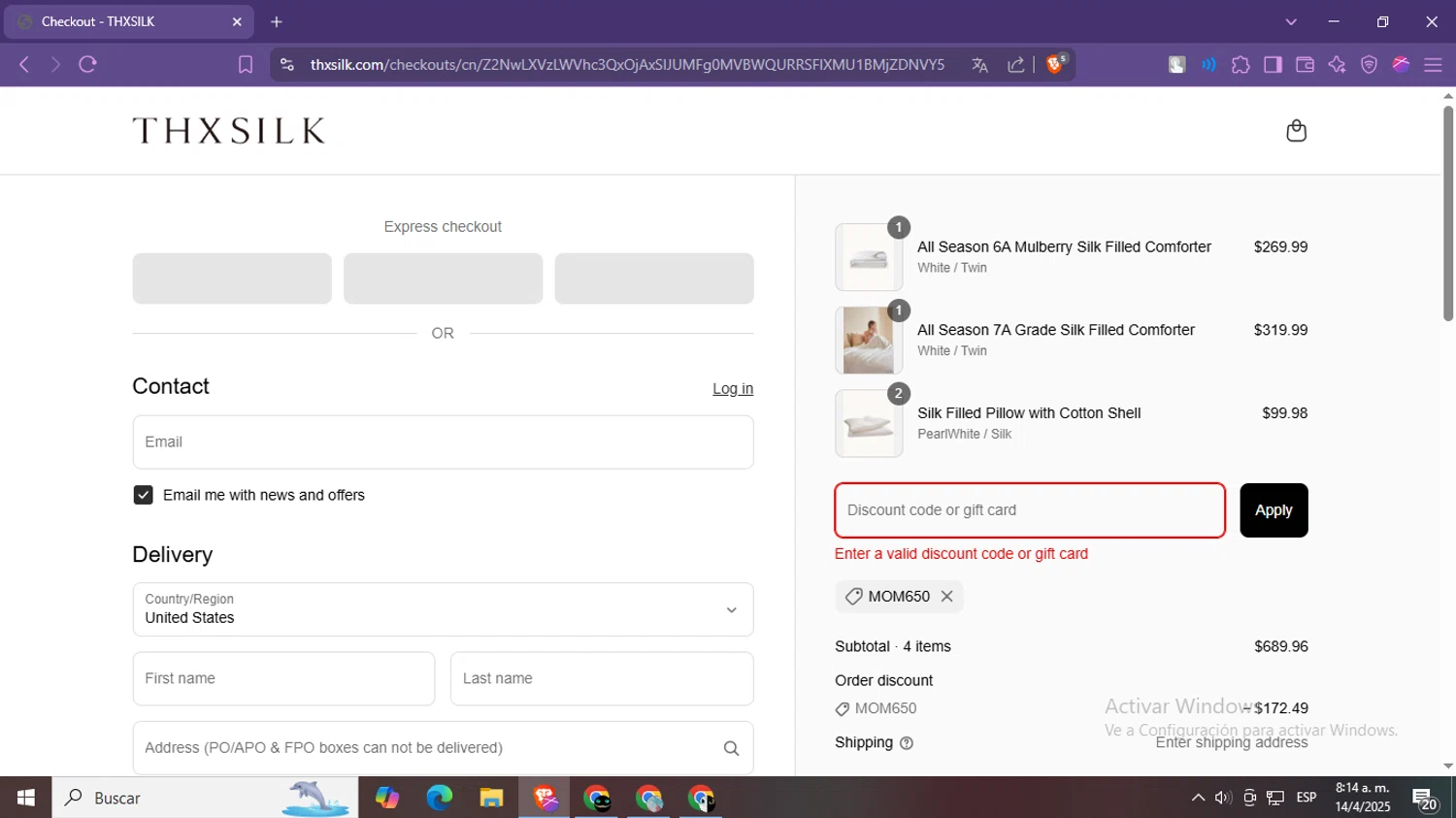Remove the MOM650 discount tag
1456x818 pixels.
click(x=946, y=597)
